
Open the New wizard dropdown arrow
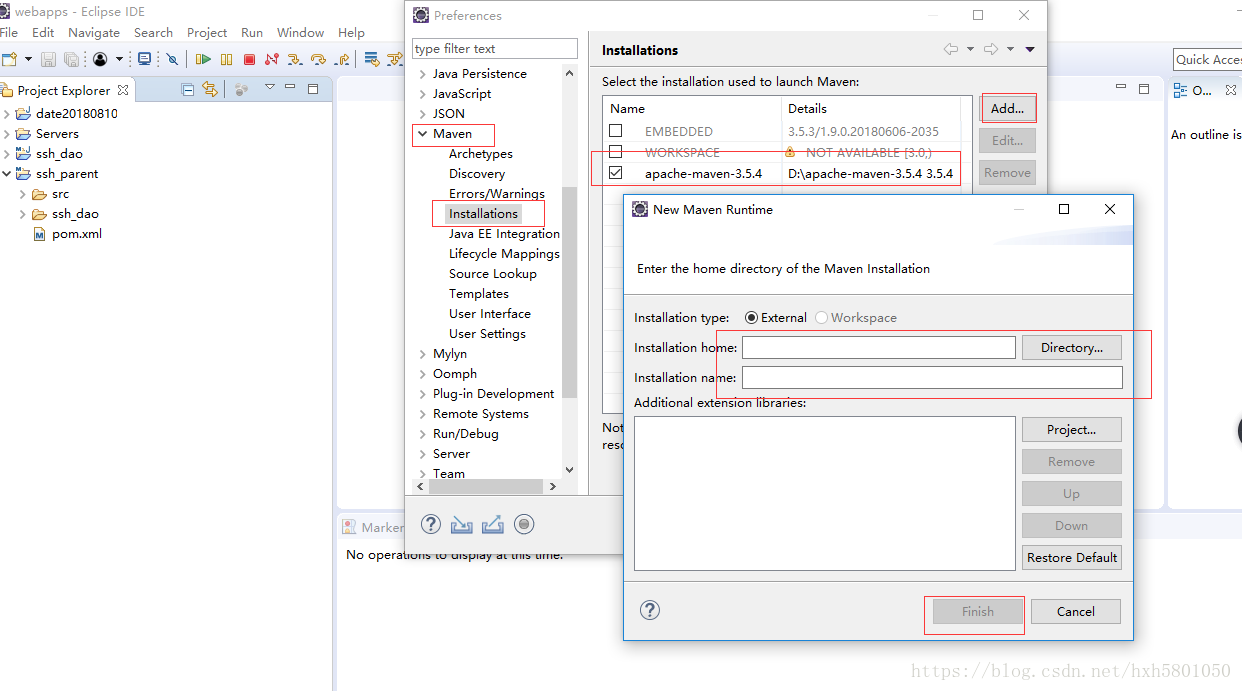tap(28, 59)
